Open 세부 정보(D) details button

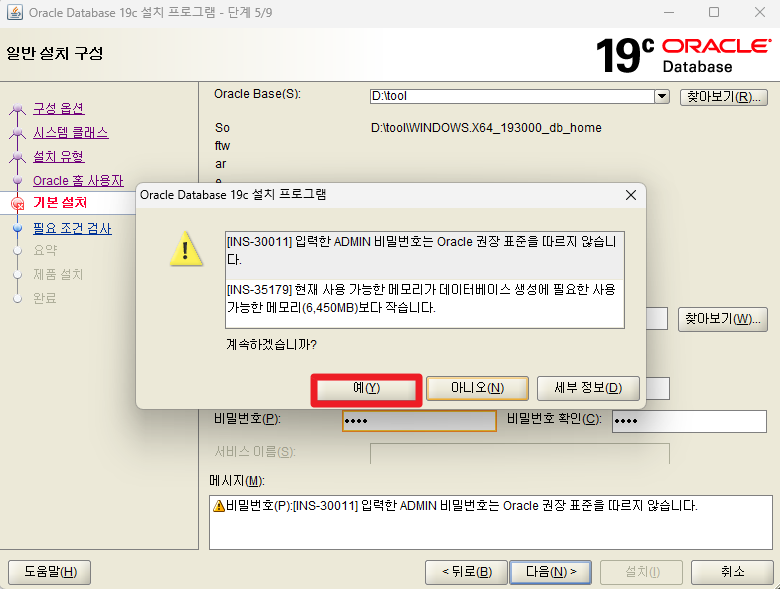588,388
